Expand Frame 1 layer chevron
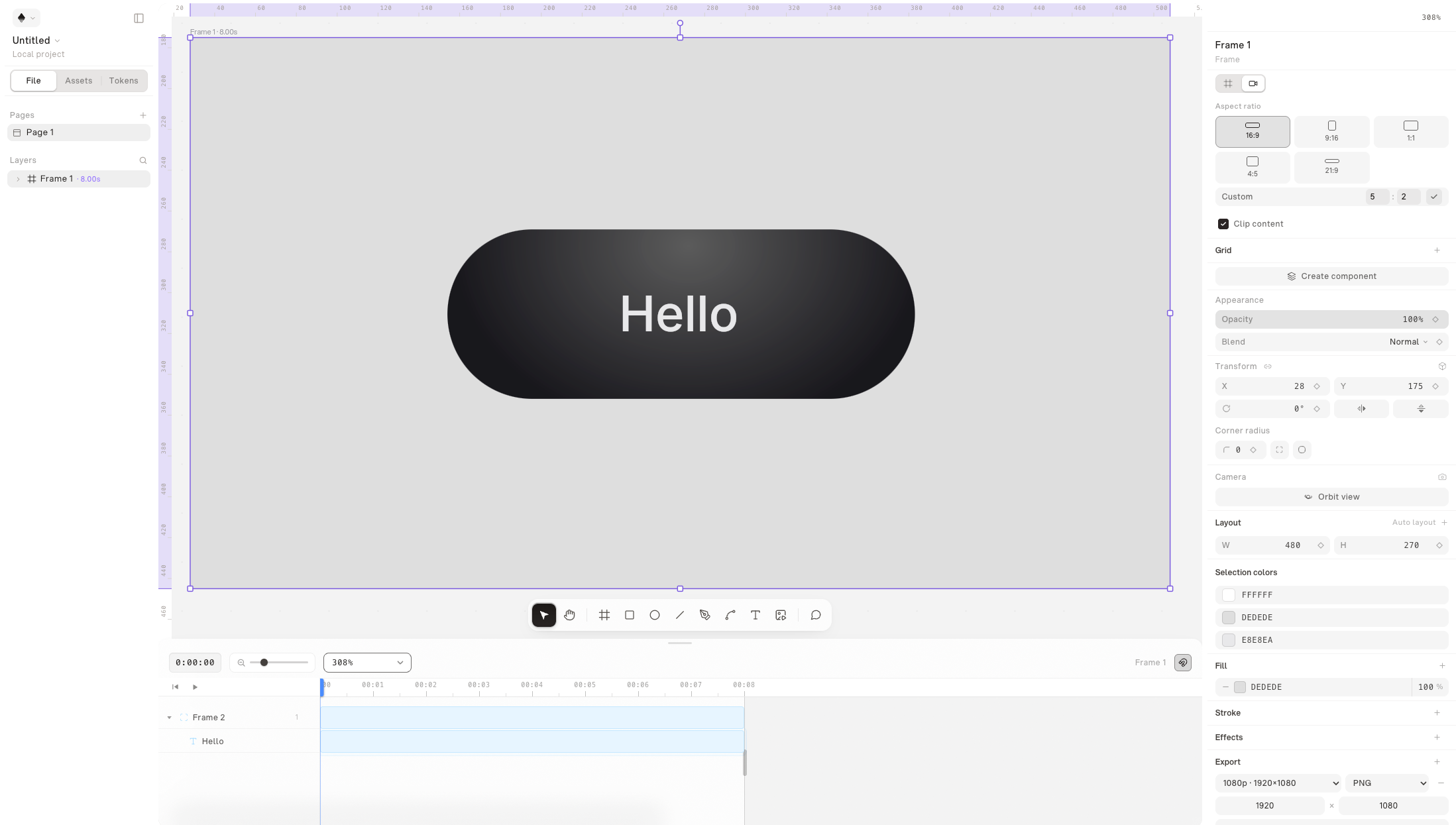The image size is (1456, 825). coord(18,179)
